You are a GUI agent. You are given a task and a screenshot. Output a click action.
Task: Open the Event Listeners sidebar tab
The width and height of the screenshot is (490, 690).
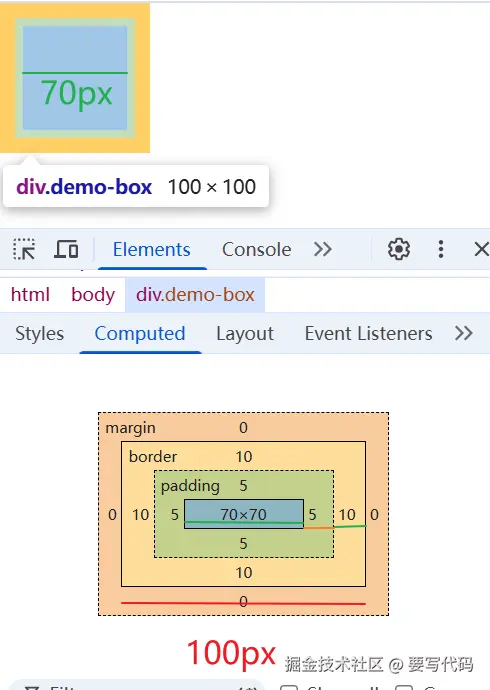(369, 334)
